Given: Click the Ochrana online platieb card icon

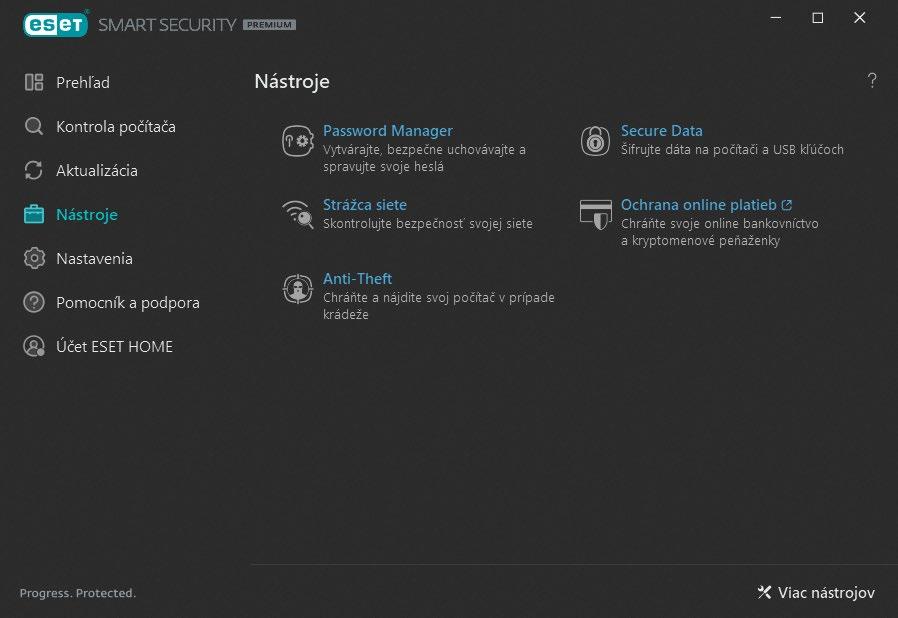Looking at the screenshot, I should [595, 214].
